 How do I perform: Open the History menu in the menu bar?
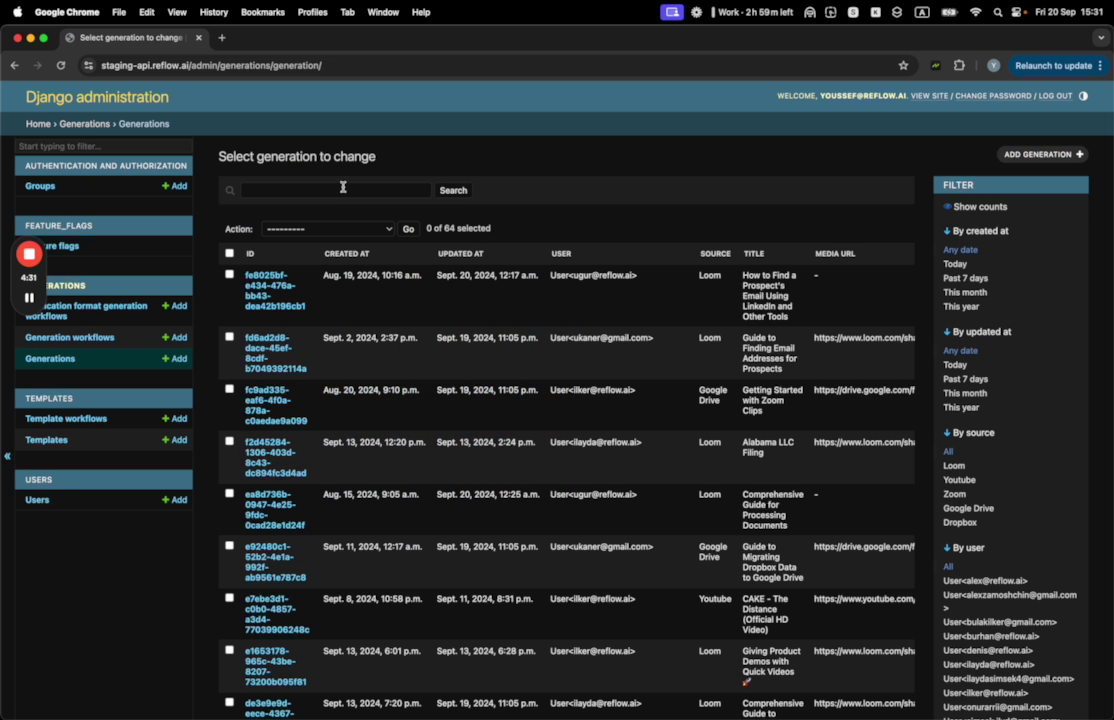(213, 12)
